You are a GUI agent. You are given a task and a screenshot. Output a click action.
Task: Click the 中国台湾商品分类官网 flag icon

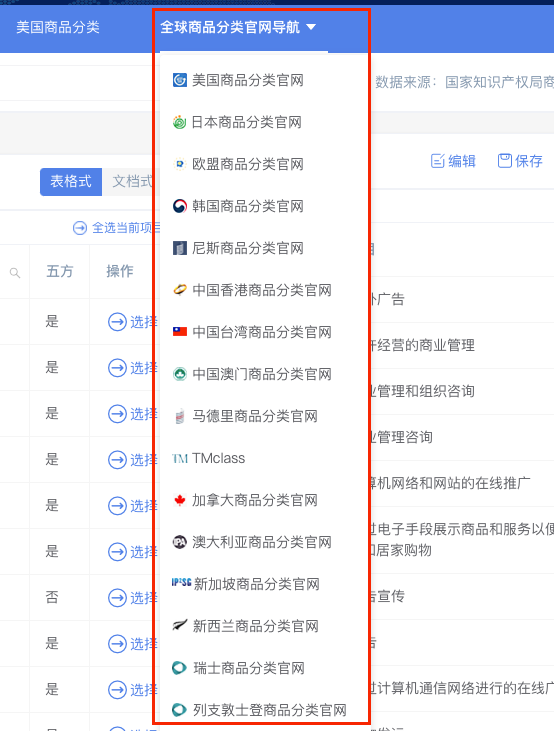[180, 331]
